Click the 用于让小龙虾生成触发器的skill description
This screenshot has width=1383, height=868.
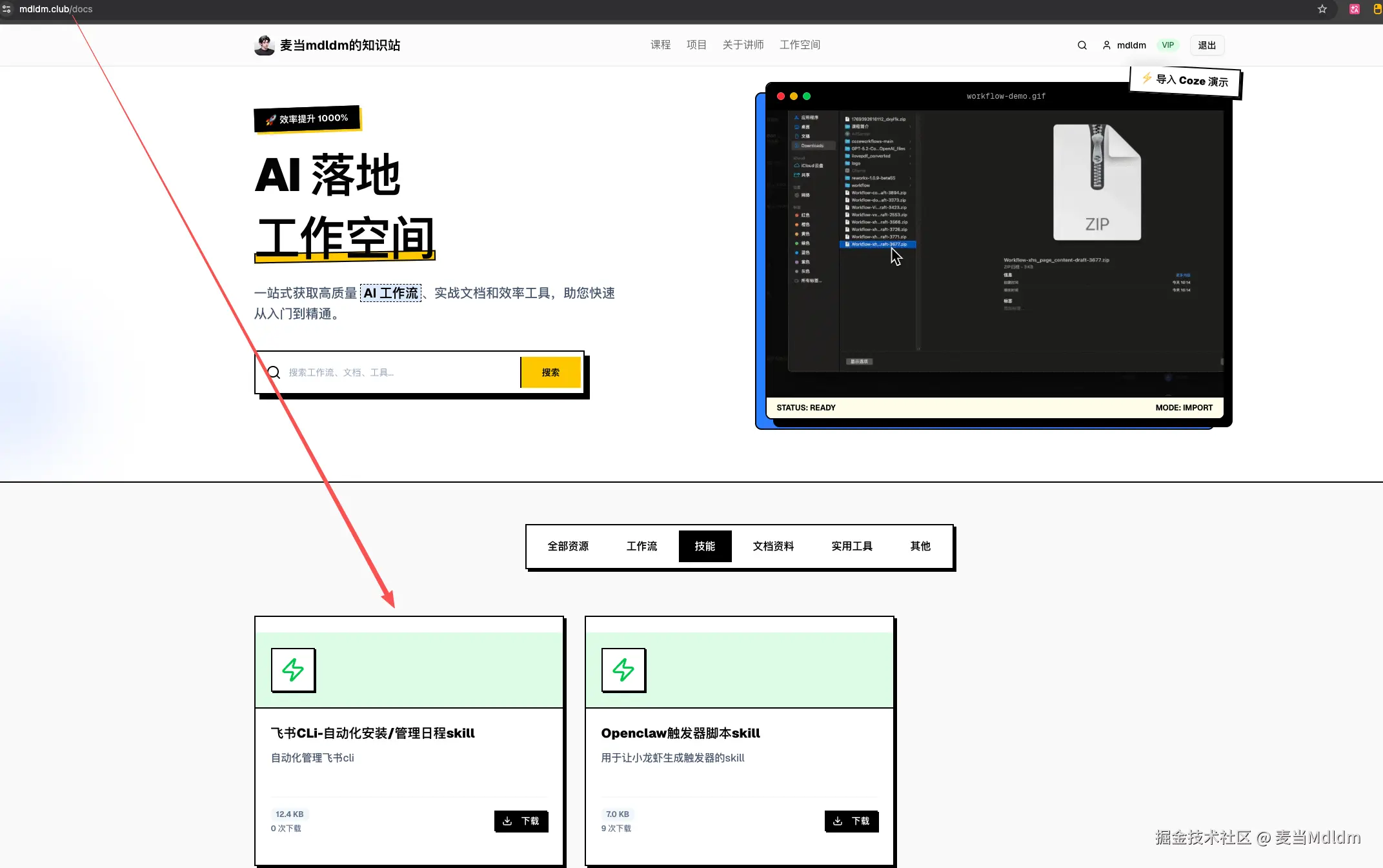[672, 758]
